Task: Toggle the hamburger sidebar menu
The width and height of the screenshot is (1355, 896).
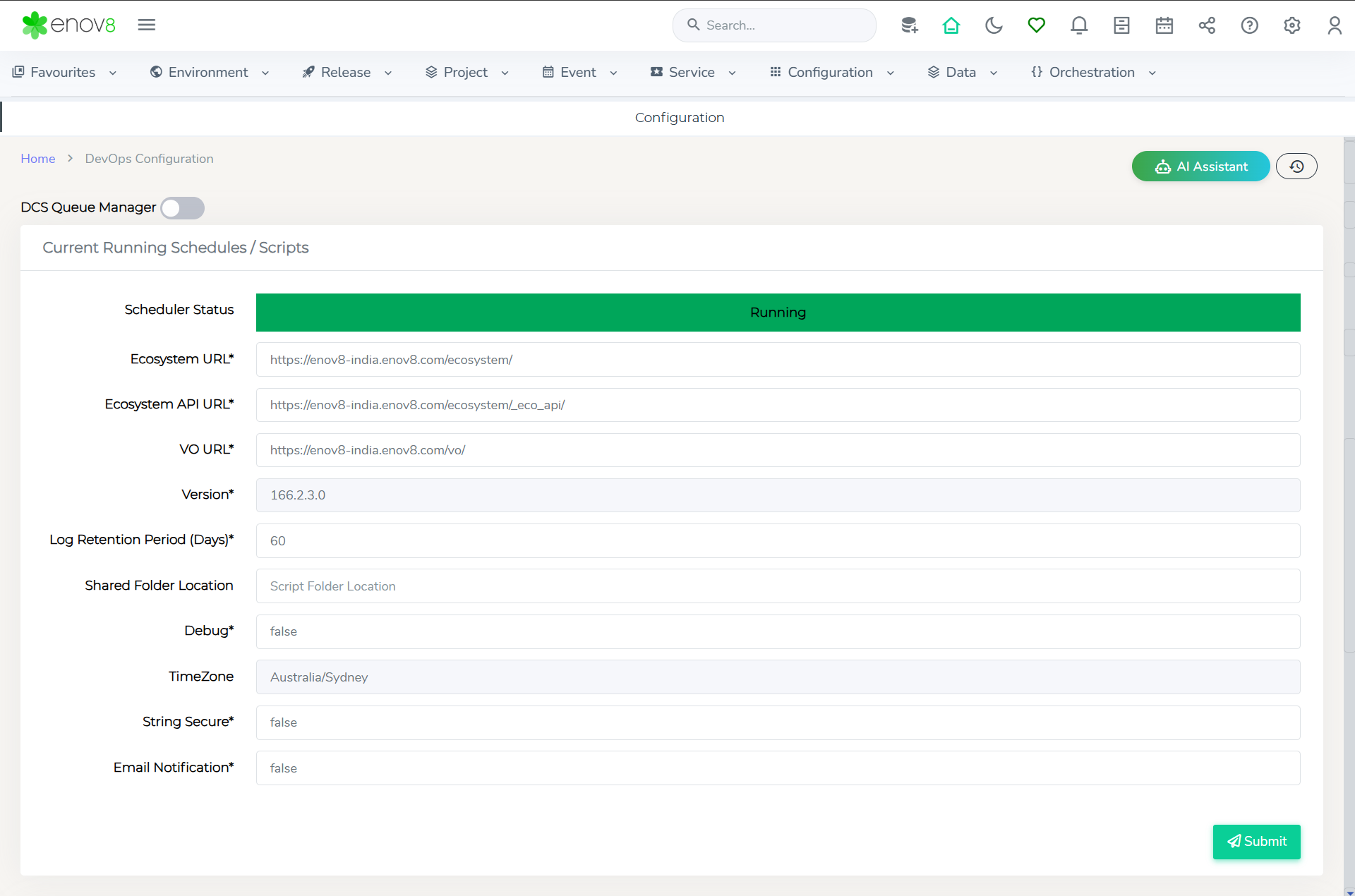Action: click(147, 25)
